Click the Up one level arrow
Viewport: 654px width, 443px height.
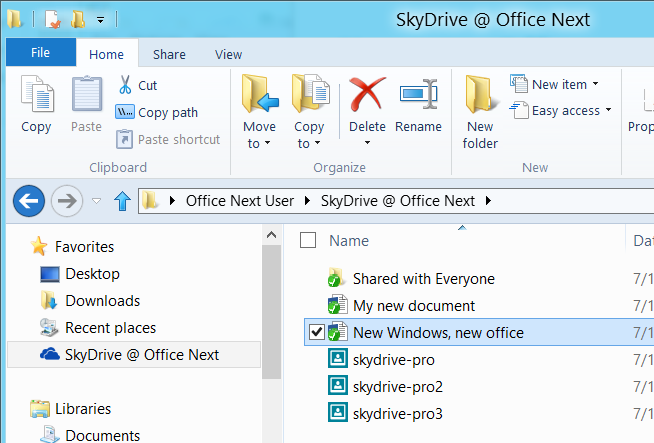tap(122, 201)
